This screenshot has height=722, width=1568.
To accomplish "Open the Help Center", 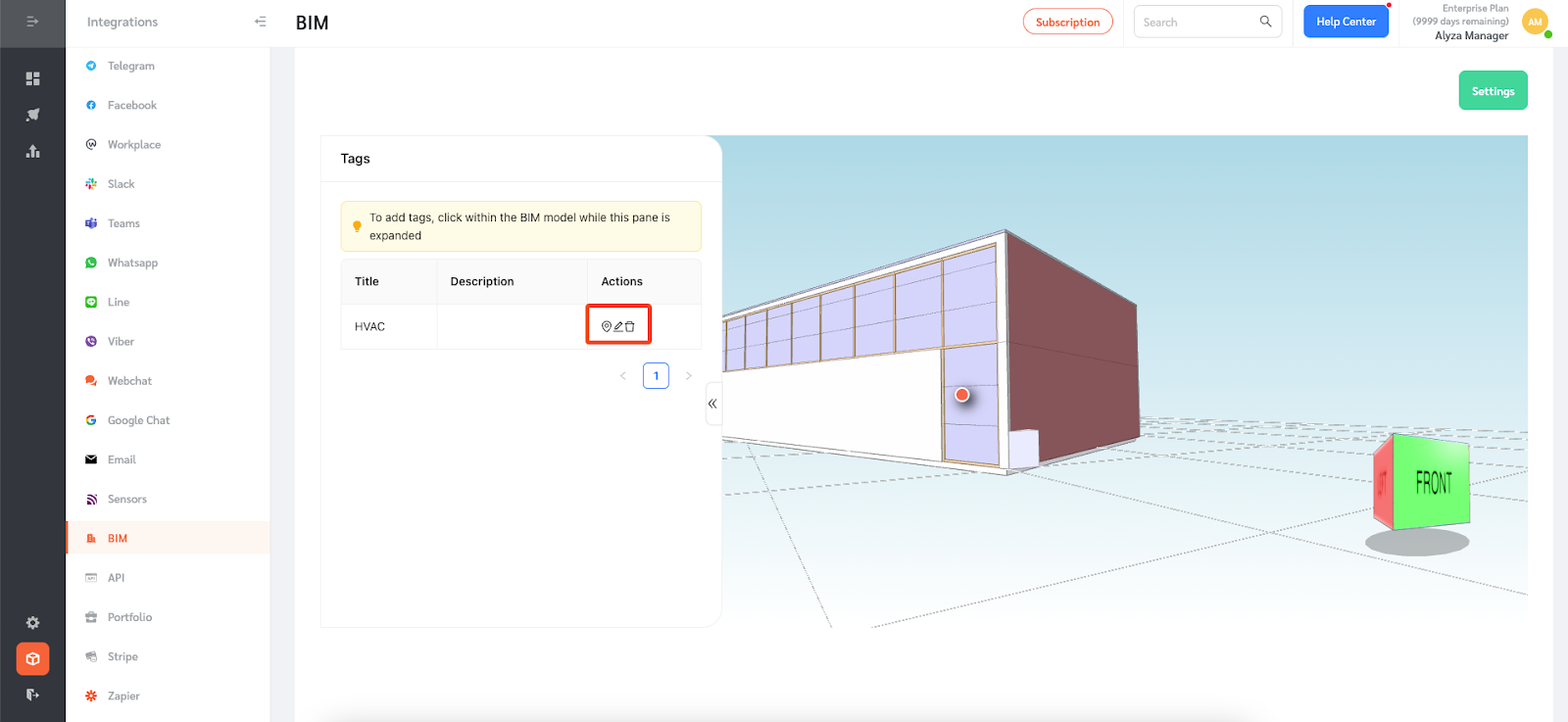I will [1346, 22].
